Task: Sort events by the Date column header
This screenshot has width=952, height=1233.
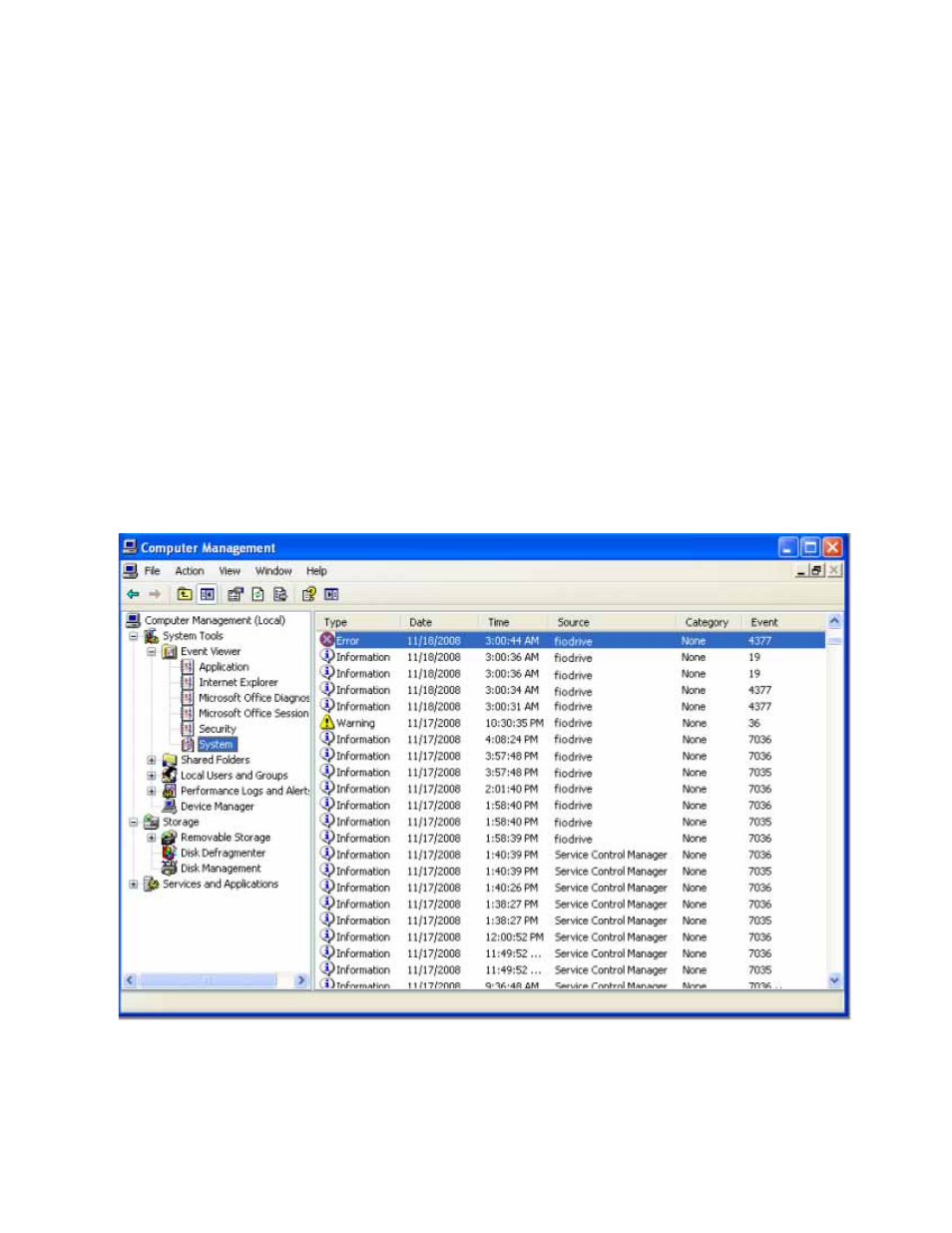Action: tap(439, 622)
